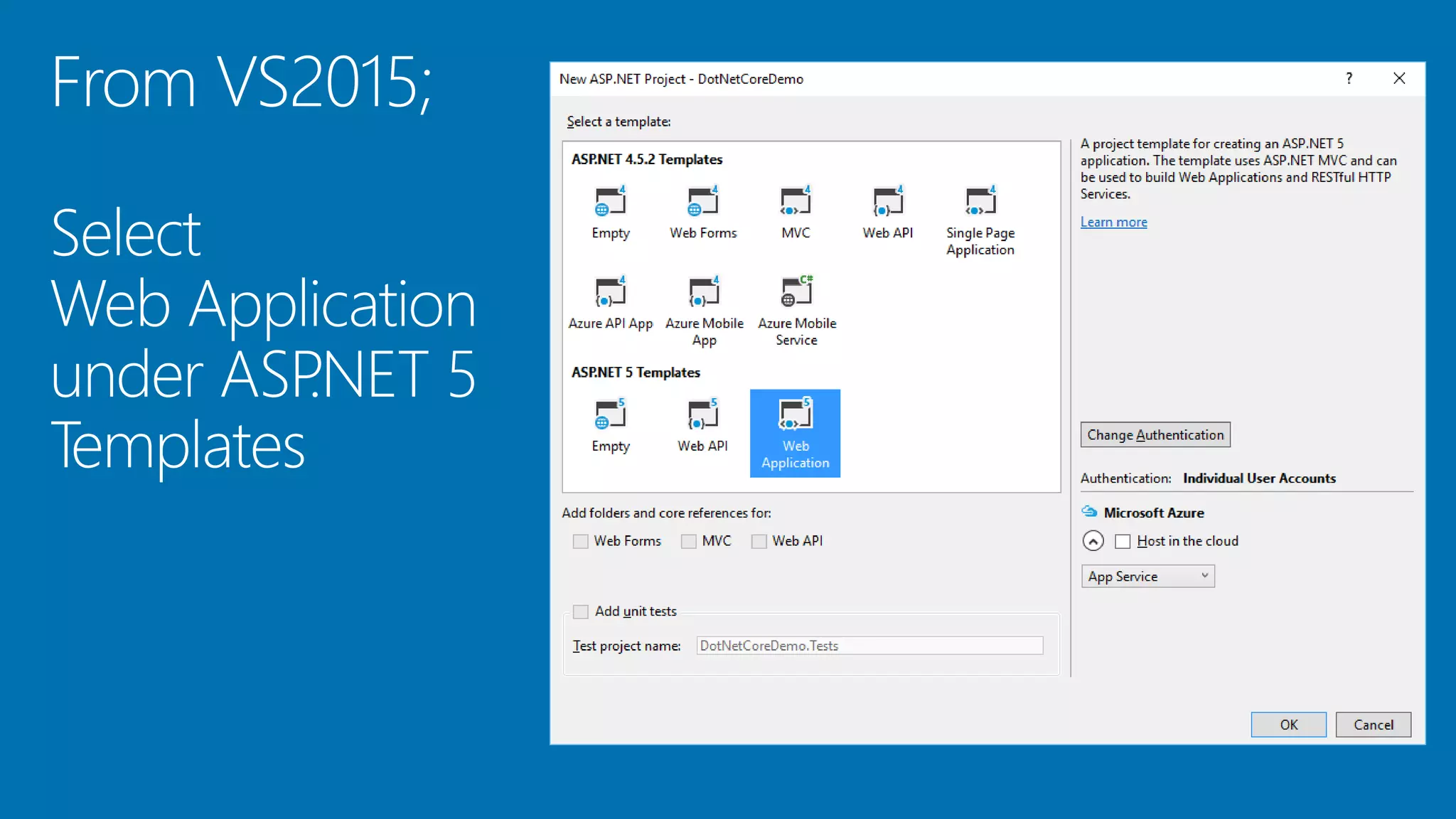Pick the Azure Mobile Service template
The image size is (1456, 819).
(796, 293)
